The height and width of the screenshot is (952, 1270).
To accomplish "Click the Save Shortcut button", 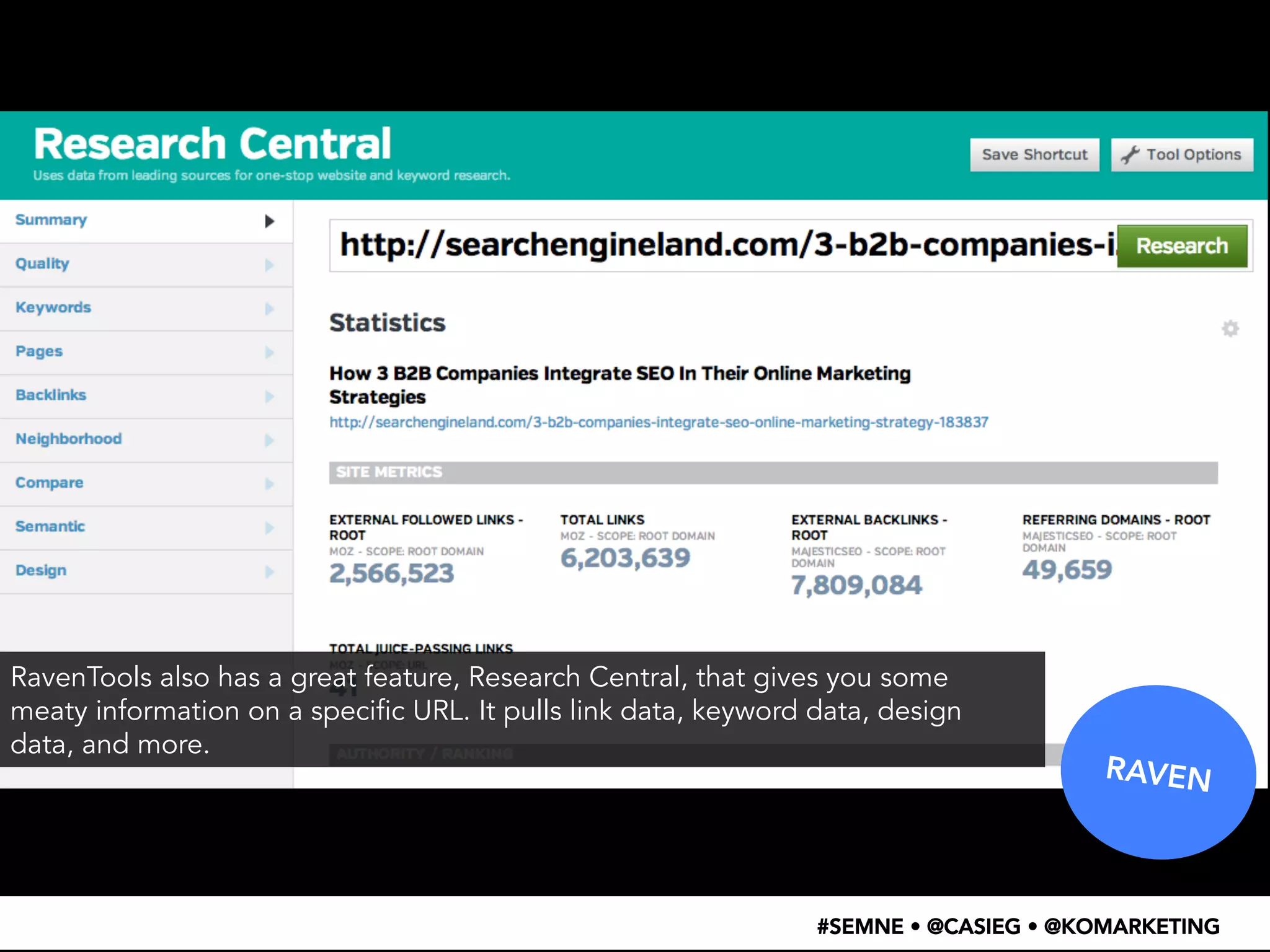I will (x=1034, y=154).
